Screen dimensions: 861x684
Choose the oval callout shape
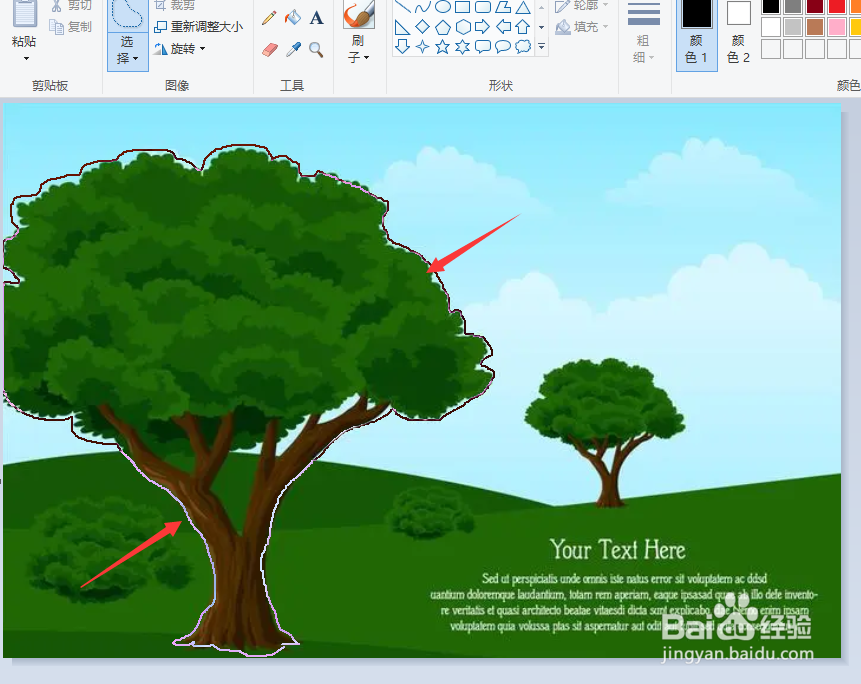pyautogui.click(x=503, y=47)
